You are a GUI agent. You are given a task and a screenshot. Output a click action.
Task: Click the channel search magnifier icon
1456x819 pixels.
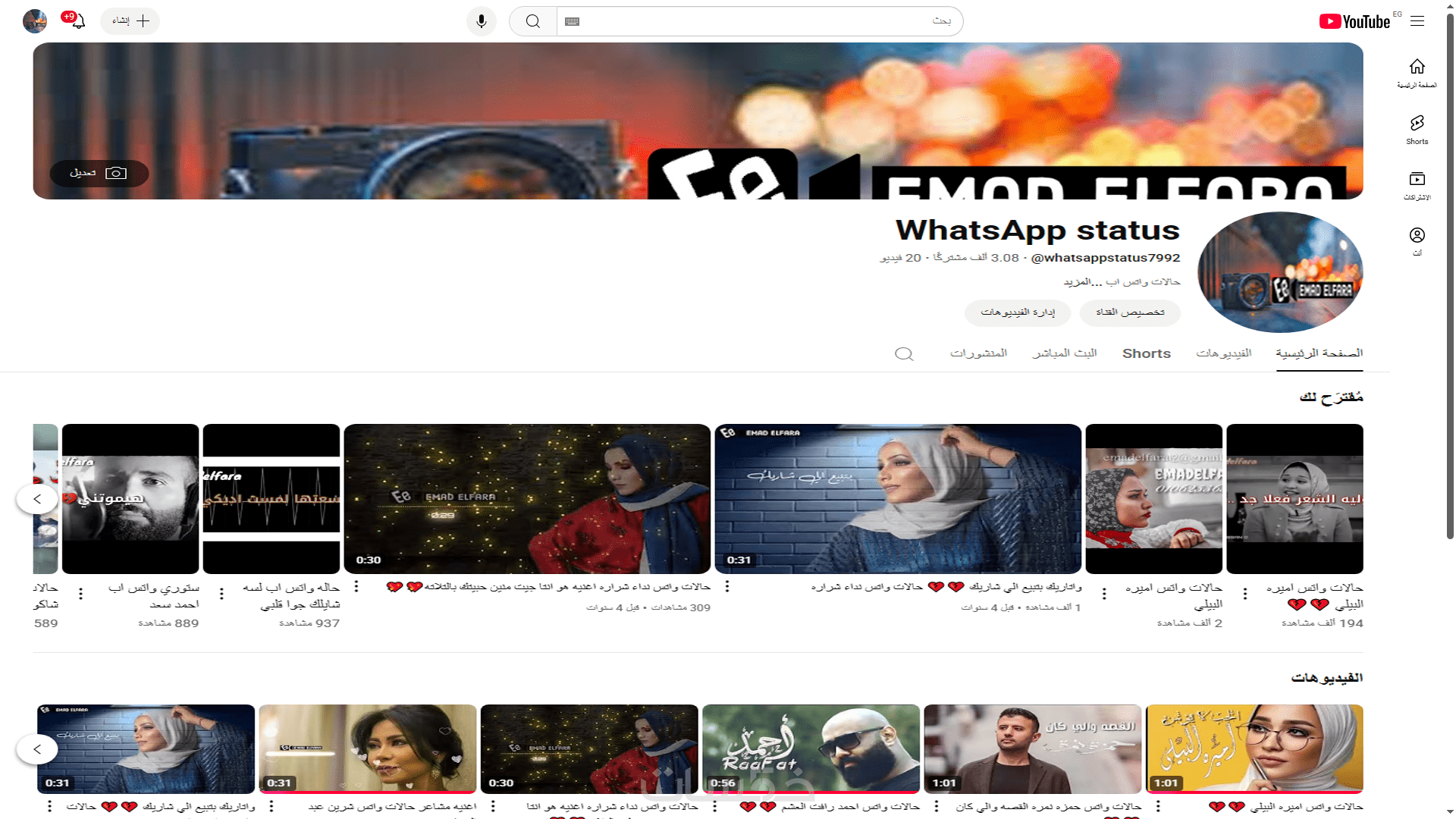click(903, 354)
